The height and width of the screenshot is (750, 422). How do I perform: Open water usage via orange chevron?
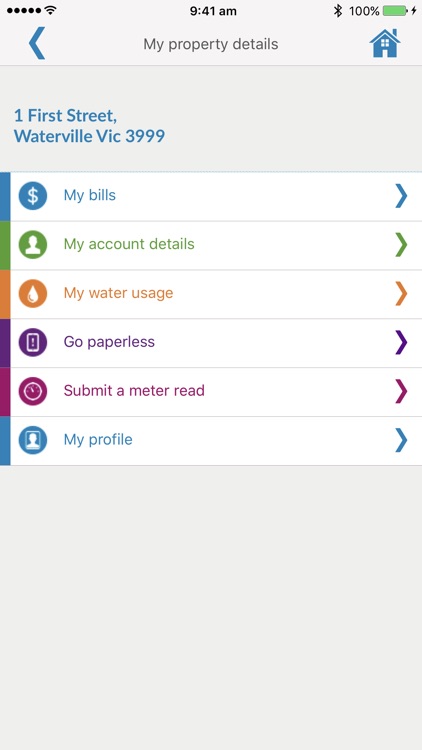point(401,294)
